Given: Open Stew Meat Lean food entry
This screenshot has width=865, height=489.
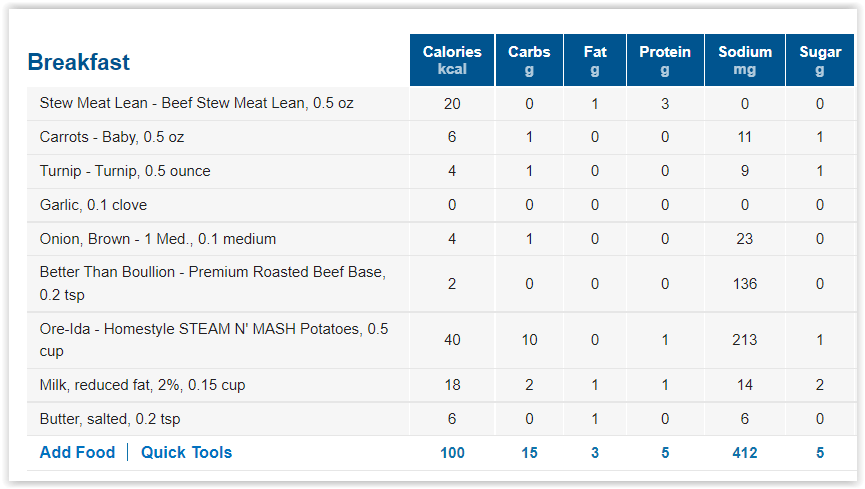Looking at the screenshot, I should [x=196, y=103].
